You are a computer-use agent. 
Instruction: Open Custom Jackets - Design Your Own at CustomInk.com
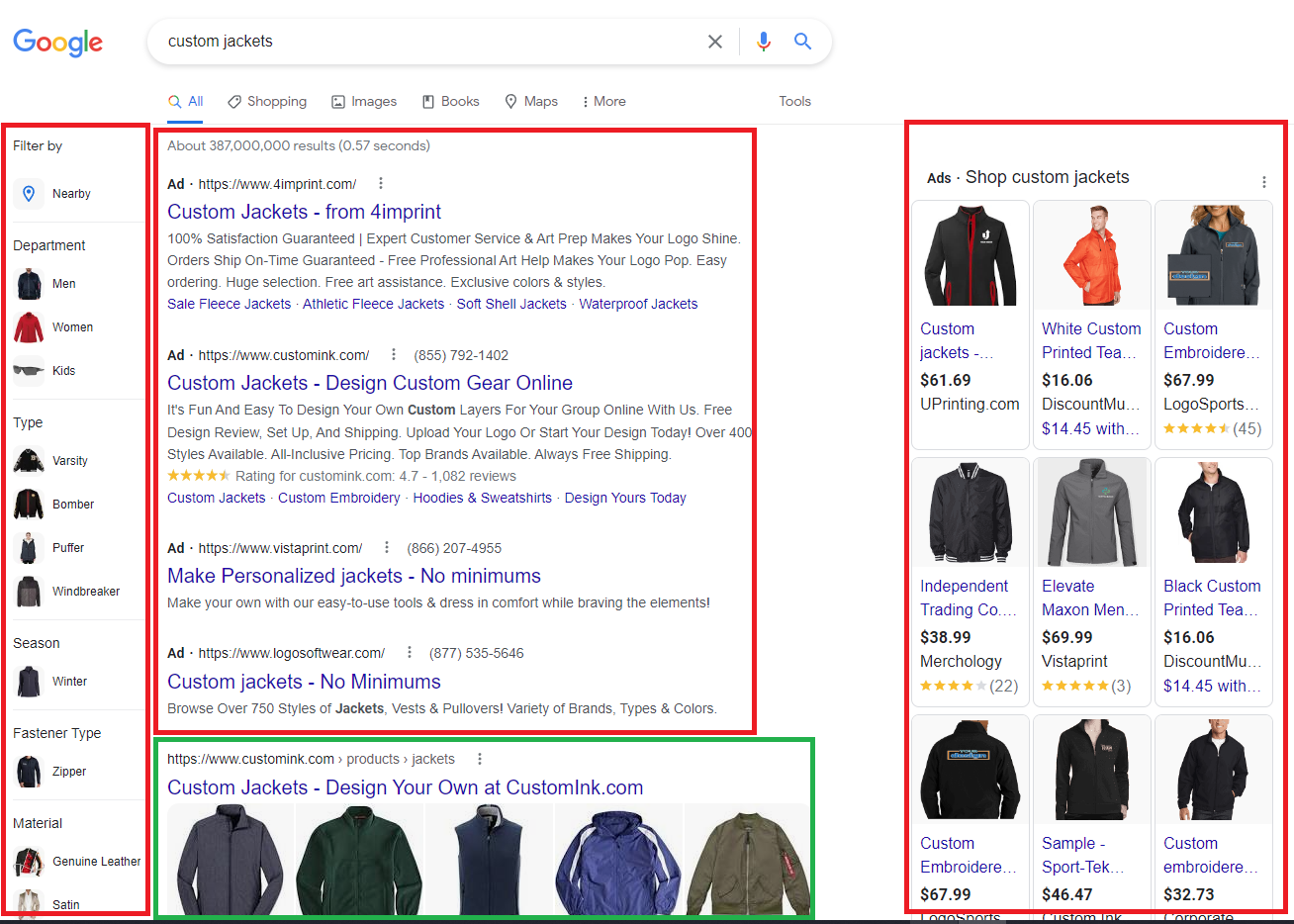(405, 787)
